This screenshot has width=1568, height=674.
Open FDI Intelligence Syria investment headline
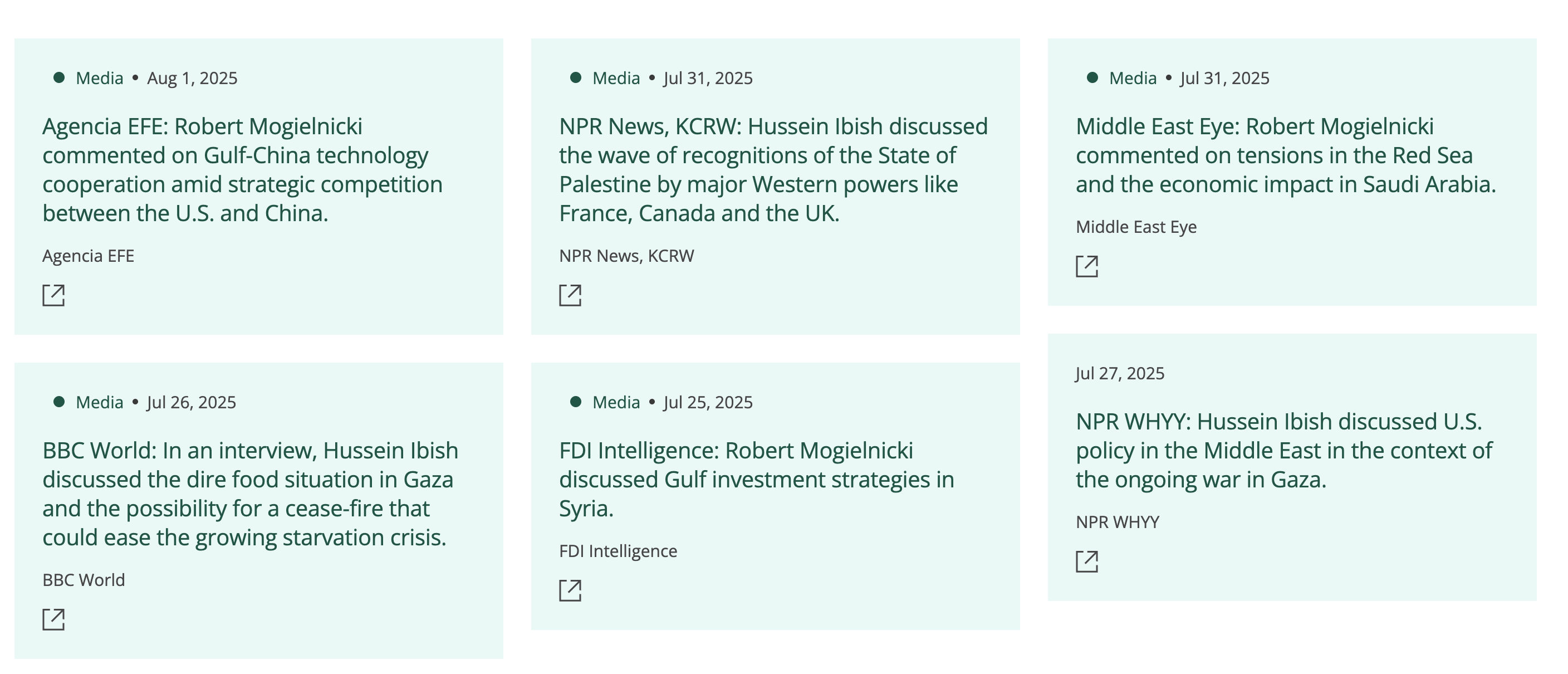pos(756,479)
